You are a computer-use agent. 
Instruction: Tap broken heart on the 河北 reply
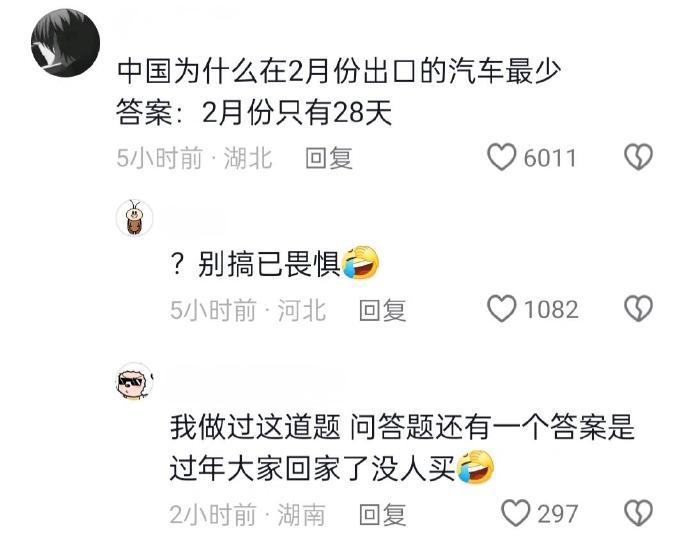pos(639,308)
